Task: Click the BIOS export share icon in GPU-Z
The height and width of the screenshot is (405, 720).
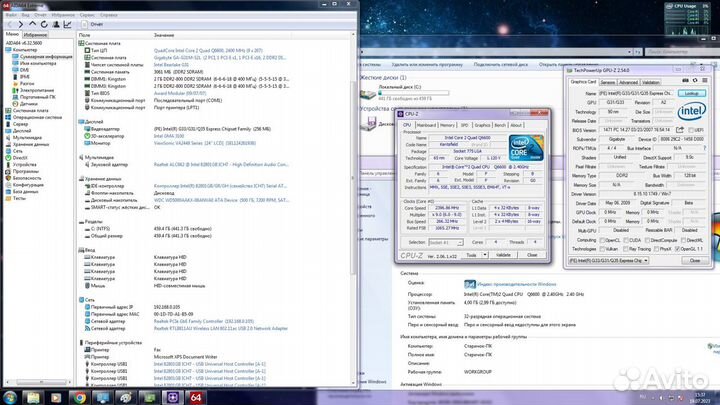Action: click(x=680, y=130)
